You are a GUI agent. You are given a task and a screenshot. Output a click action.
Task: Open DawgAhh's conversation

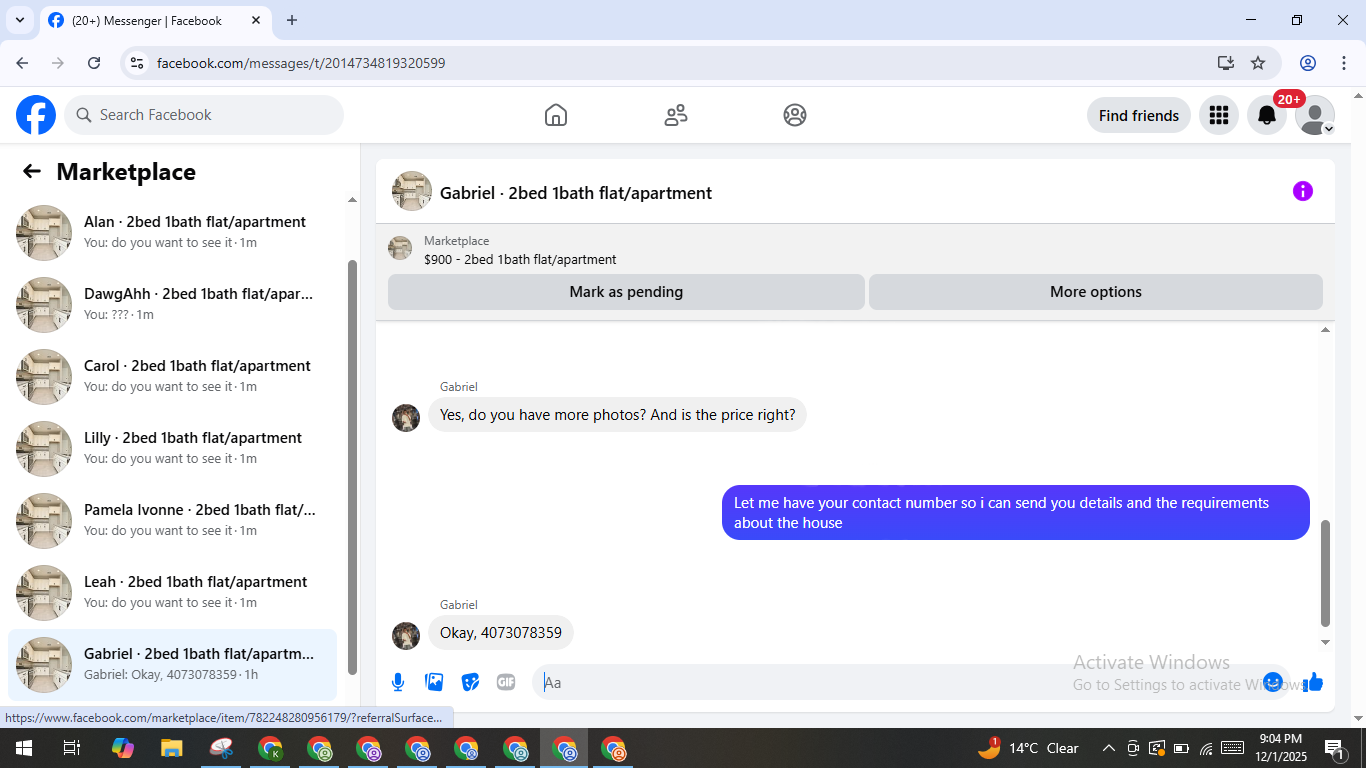(x=172, y=304)
